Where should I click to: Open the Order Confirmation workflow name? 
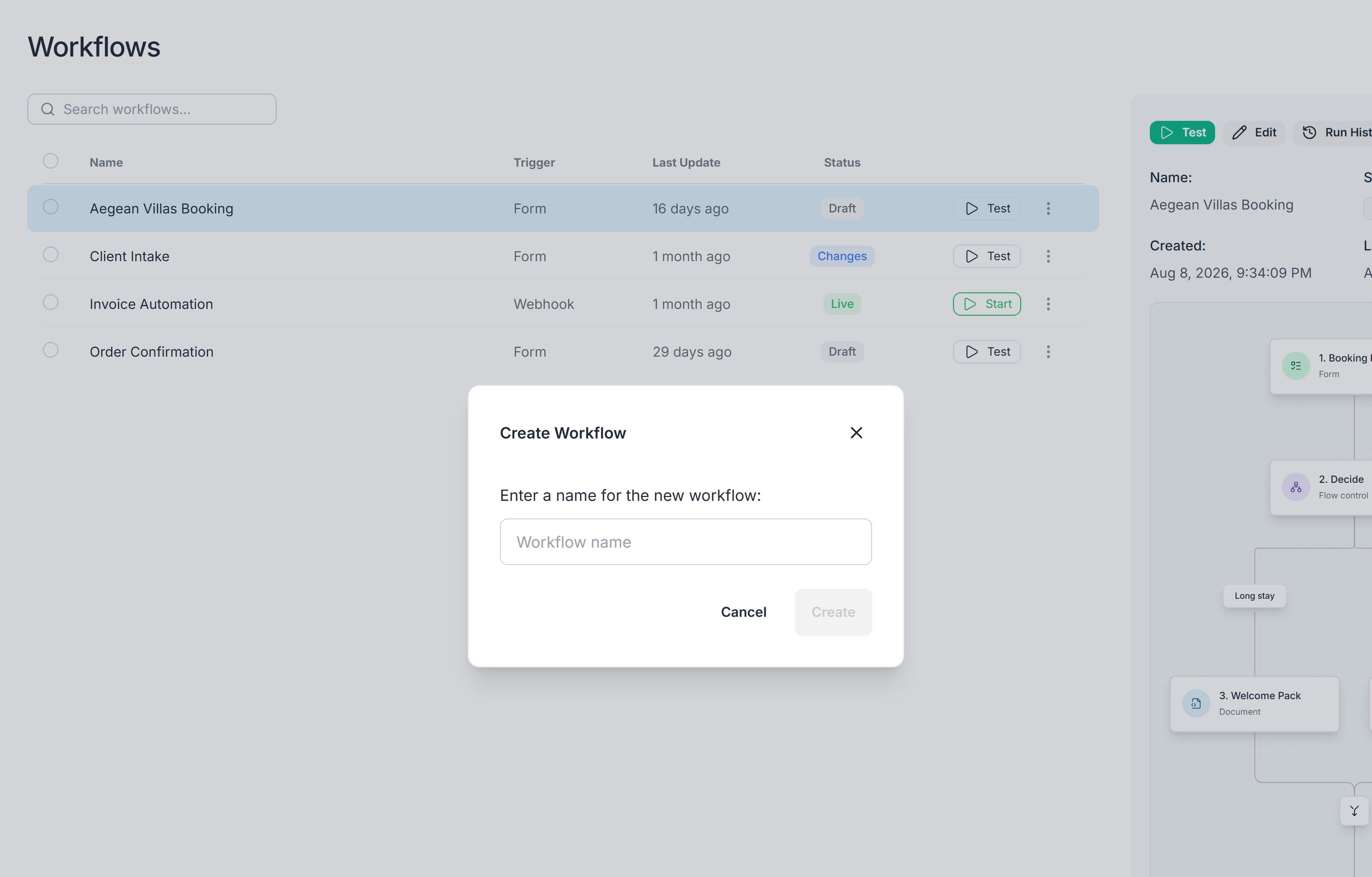pos(152,352)
